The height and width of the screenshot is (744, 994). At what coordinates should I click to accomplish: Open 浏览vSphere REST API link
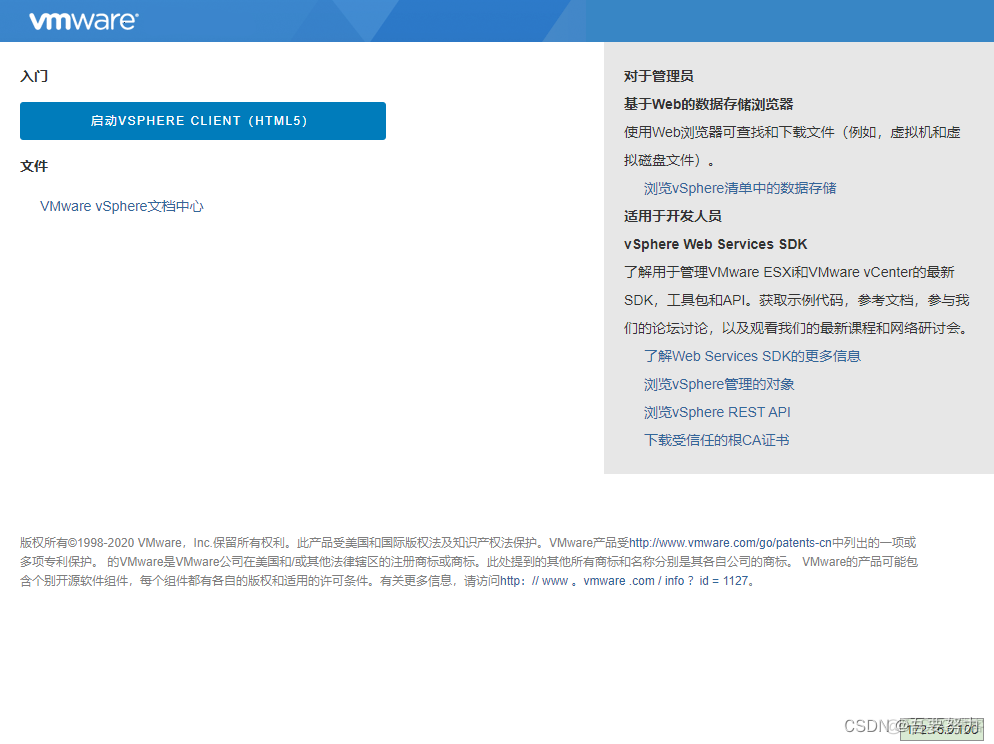pos(717,412)
